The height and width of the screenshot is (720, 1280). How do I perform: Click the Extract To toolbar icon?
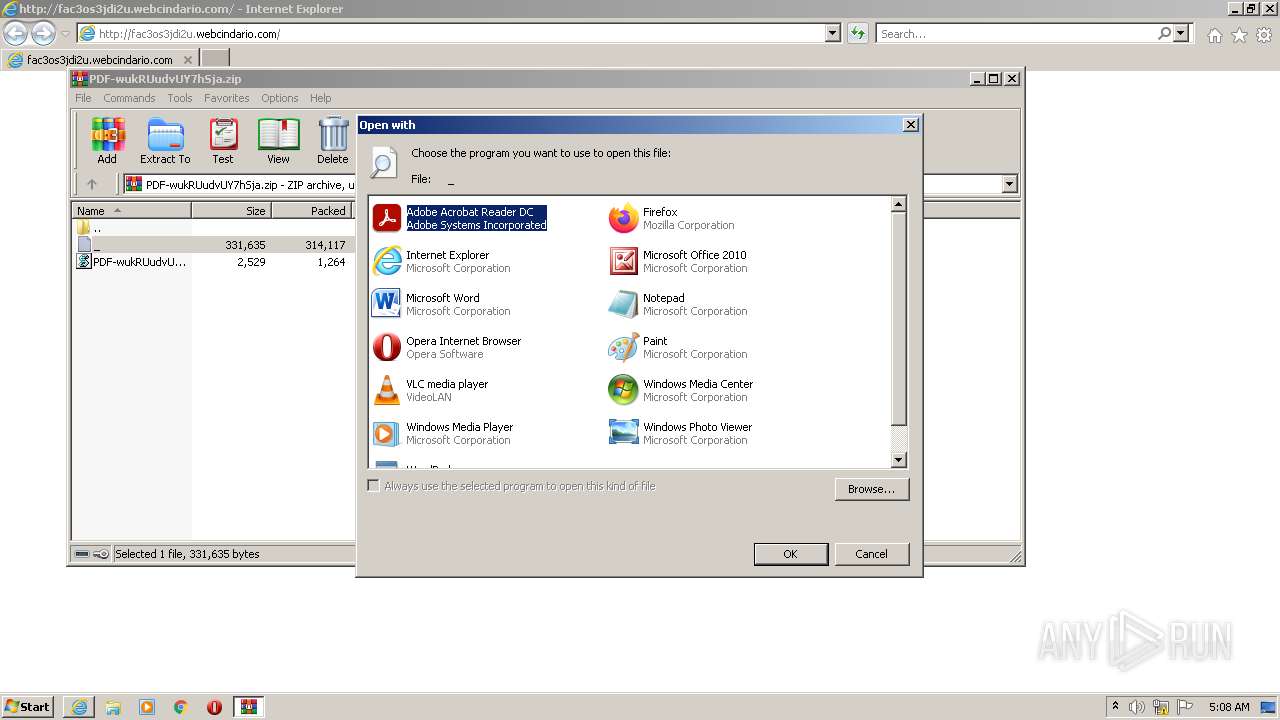(165, 141)
